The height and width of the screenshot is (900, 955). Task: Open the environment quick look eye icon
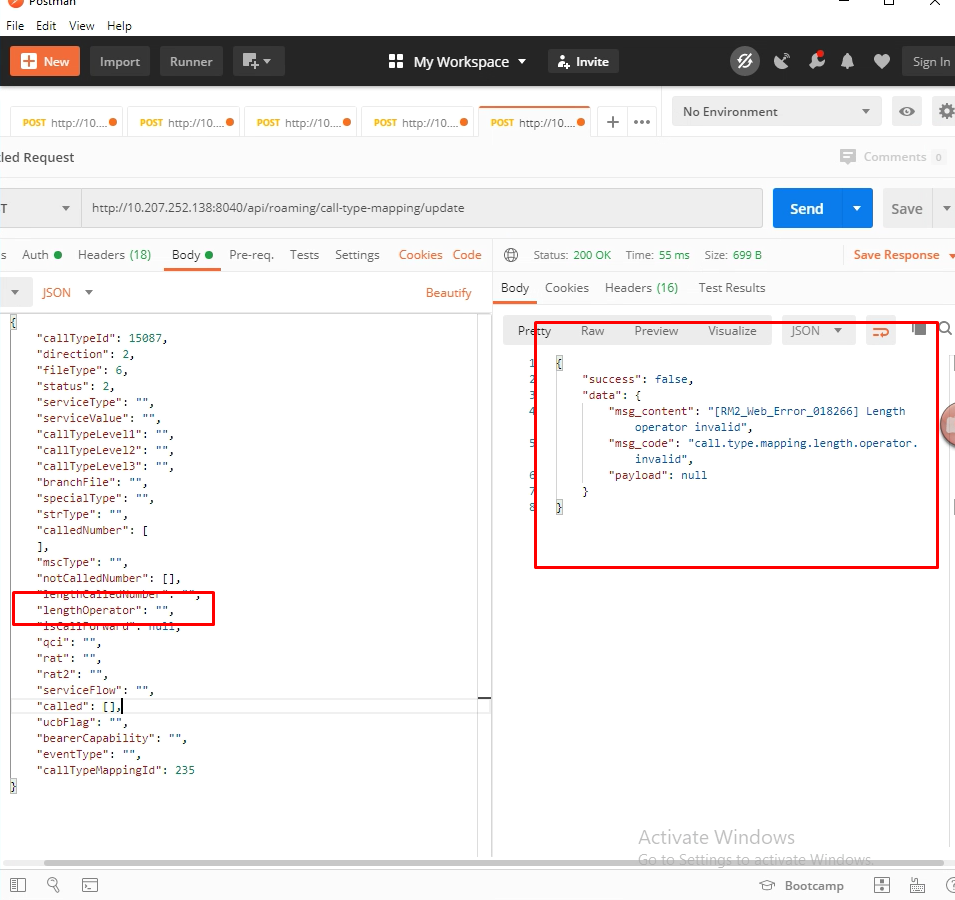(907, 112)
